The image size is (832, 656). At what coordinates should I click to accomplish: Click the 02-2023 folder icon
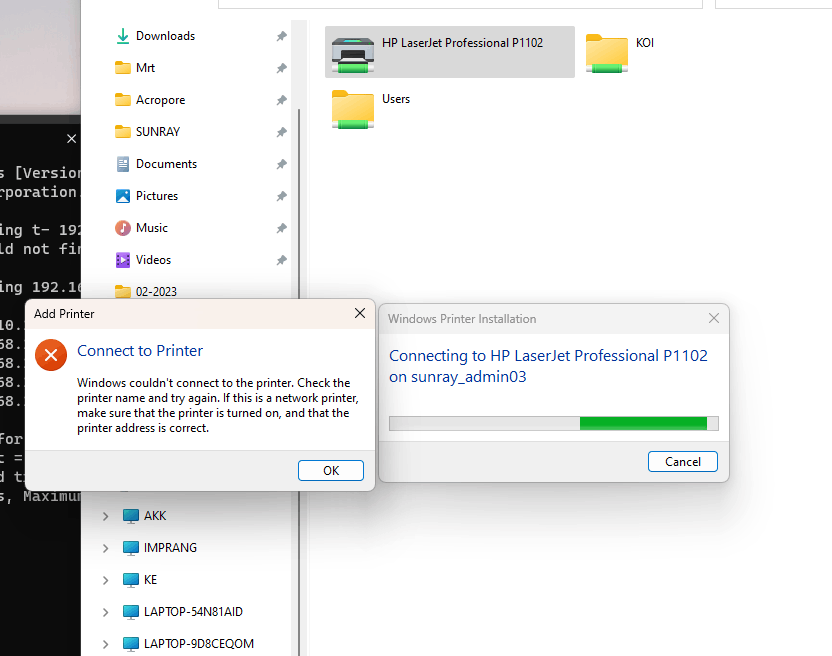coord(123,291)
